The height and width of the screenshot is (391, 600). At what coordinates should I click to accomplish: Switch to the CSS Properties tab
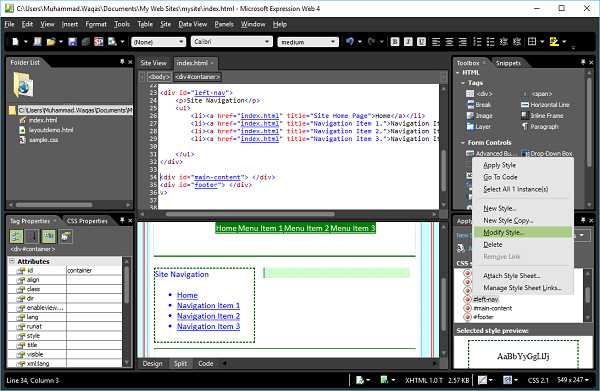pos(87,221)
